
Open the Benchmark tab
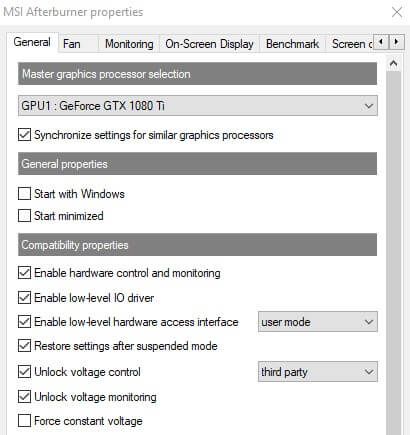pyautogui.click(x=292, y=44)
